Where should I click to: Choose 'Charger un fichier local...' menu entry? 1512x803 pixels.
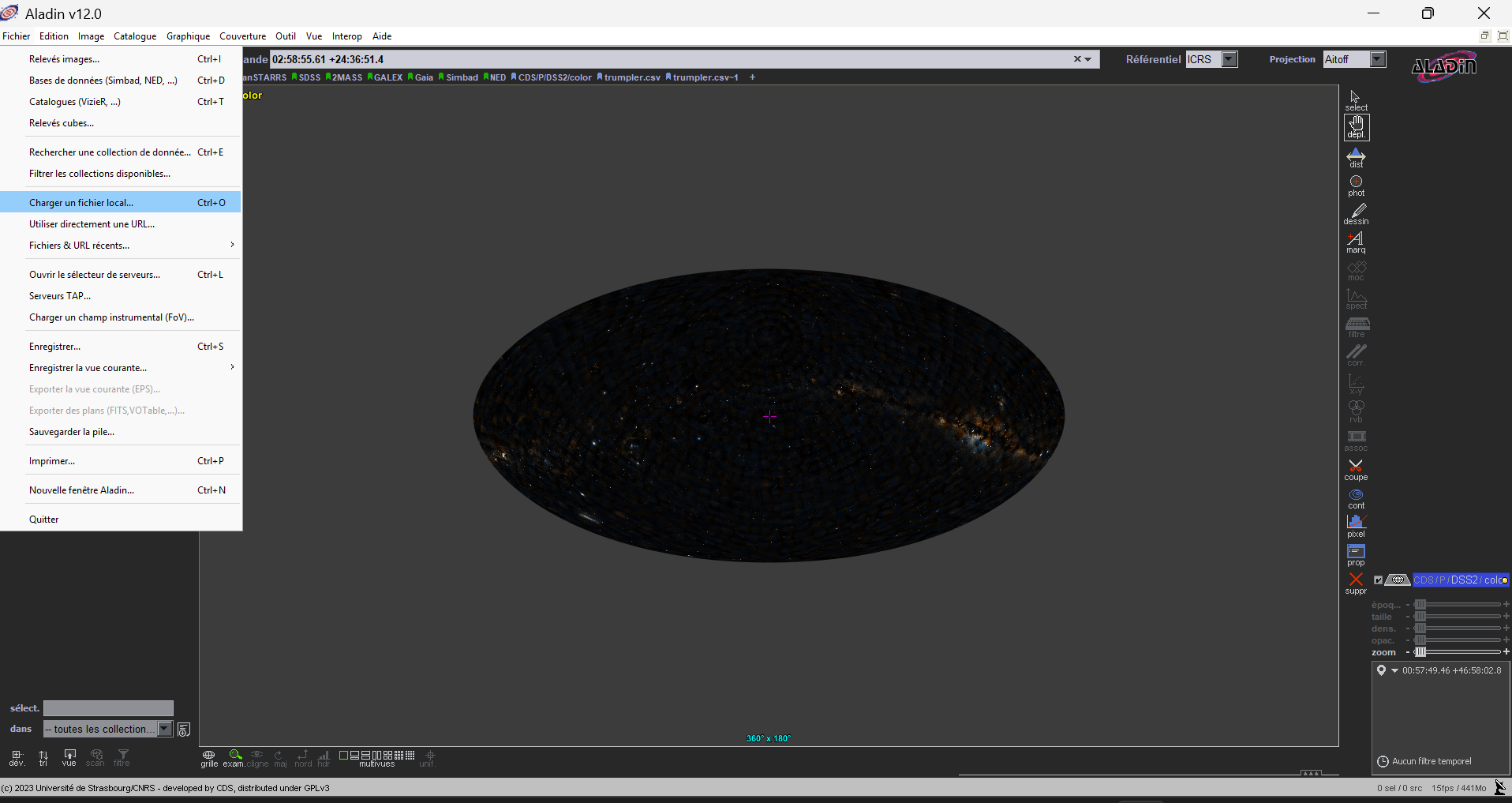pyautogui.click(x=121, y=203)
